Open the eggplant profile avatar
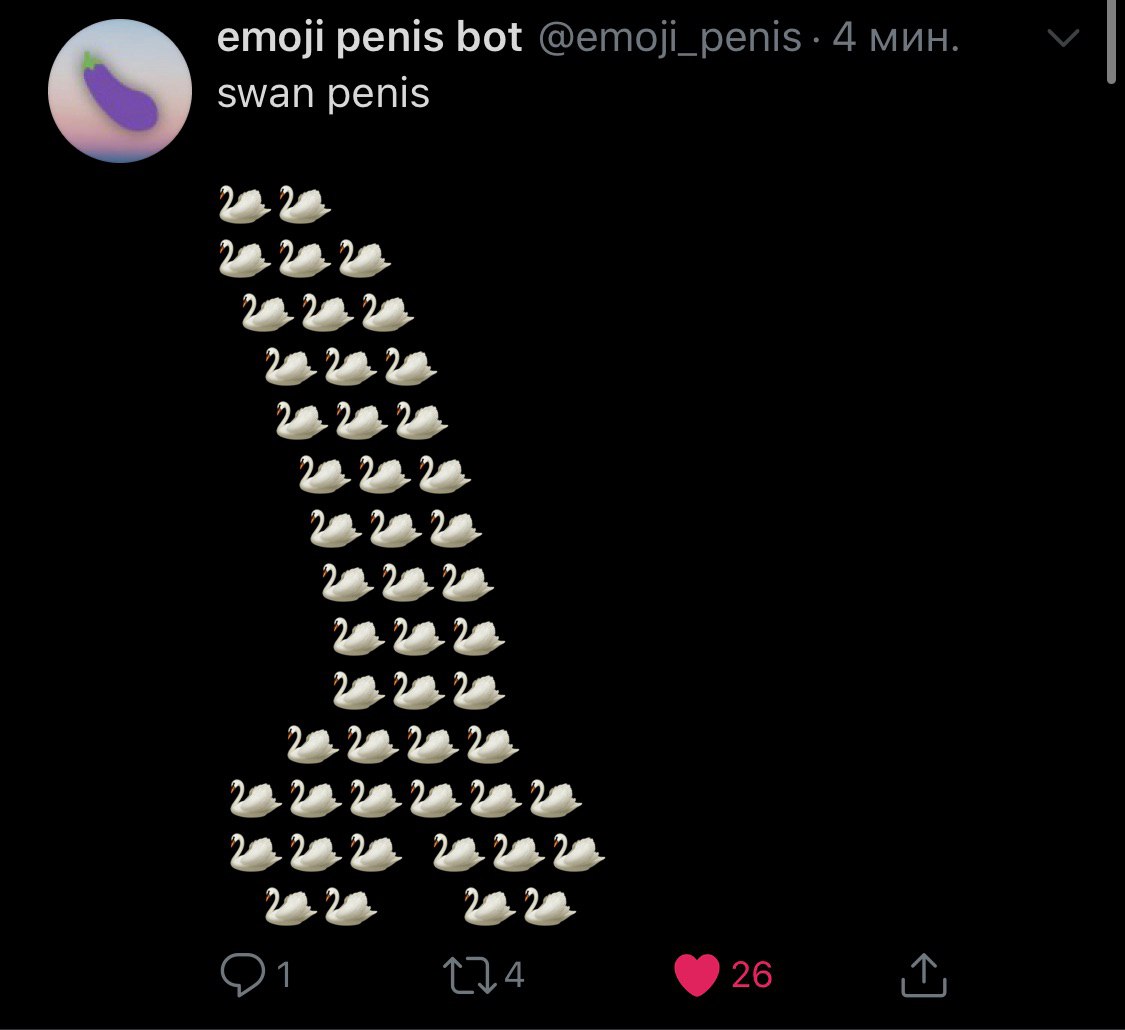This screenshot has width=1125, height=1030. 120,91
